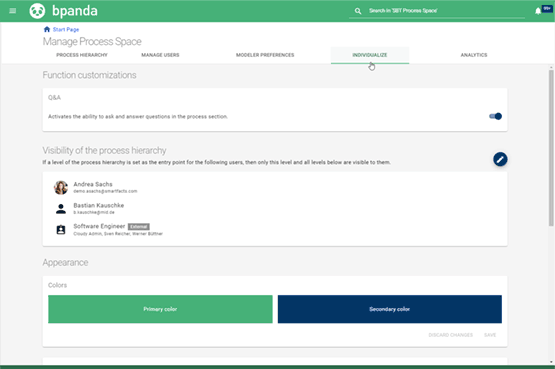The image size is (555, 369).
Task: Click Andrea Sachs' avatar photo
Action: (x=61, y=188)
